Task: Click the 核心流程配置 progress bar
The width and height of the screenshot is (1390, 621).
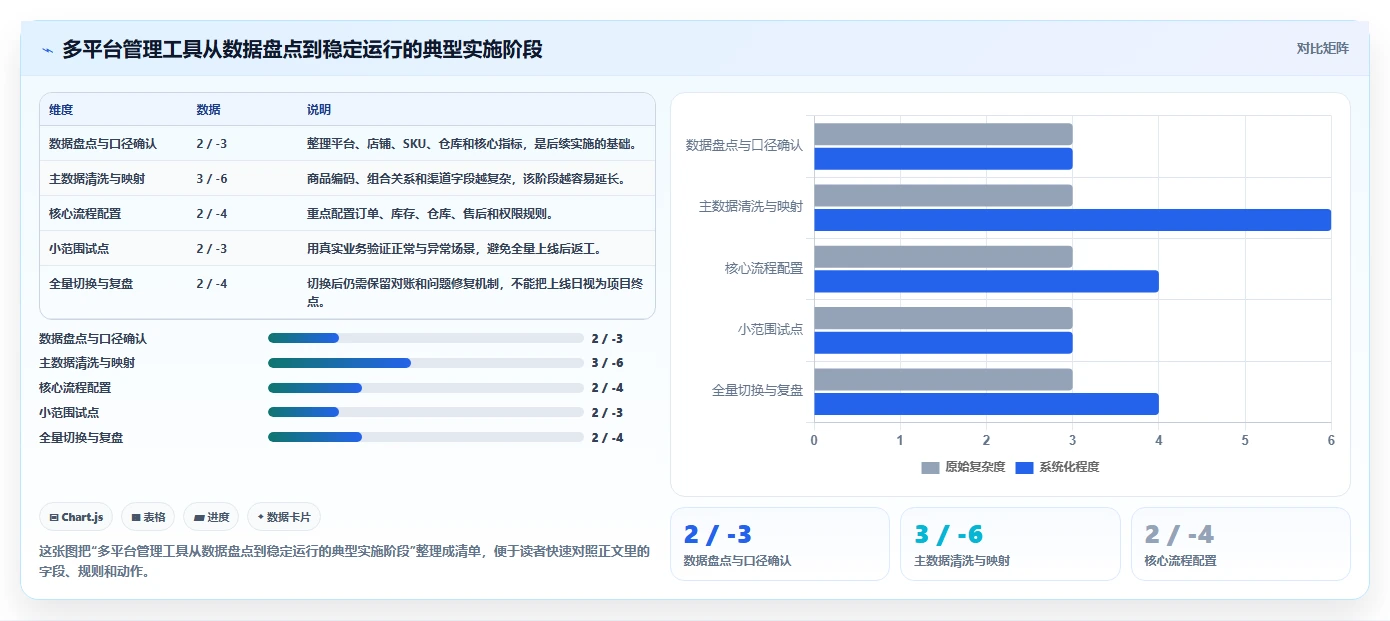Action: click(426, 388)
